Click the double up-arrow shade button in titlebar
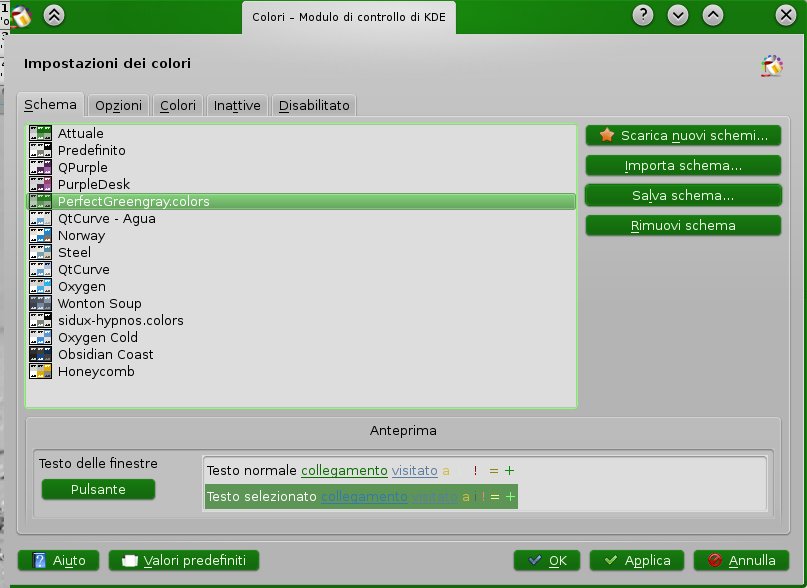 [x=54, y=15]
